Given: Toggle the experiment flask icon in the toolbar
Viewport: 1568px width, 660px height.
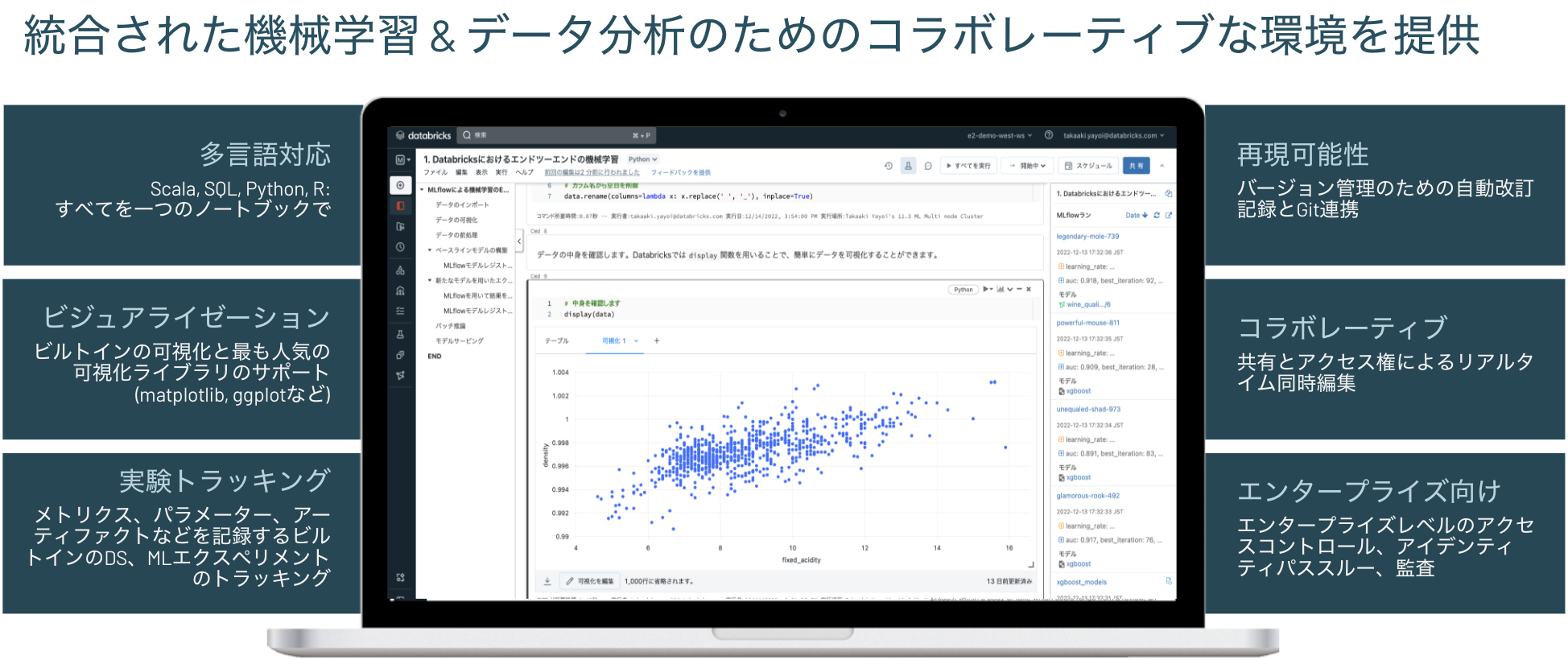Looking at the screenshot, I should 908,166.
